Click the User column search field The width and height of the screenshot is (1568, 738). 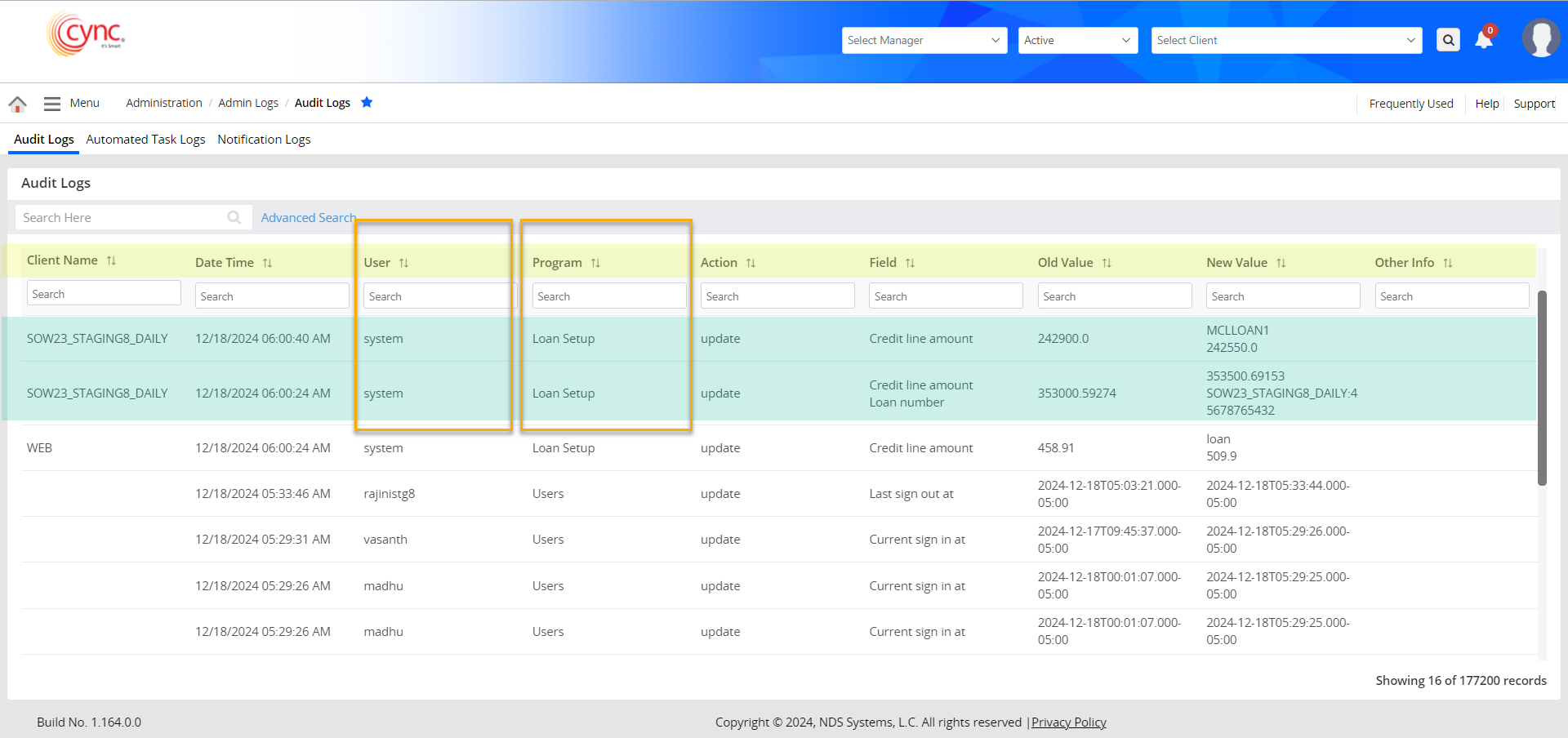pos(437,296)
